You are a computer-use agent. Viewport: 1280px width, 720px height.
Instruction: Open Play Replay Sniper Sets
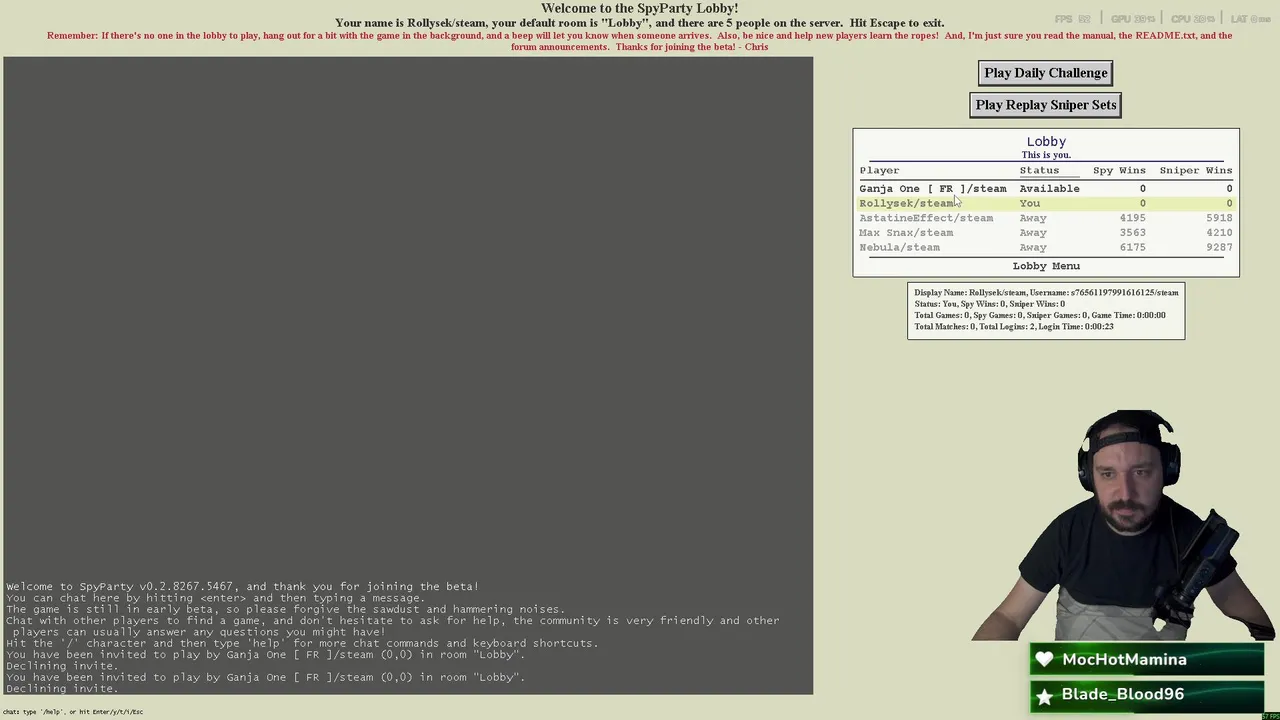pyautogui.click(x=1045, y=105)
